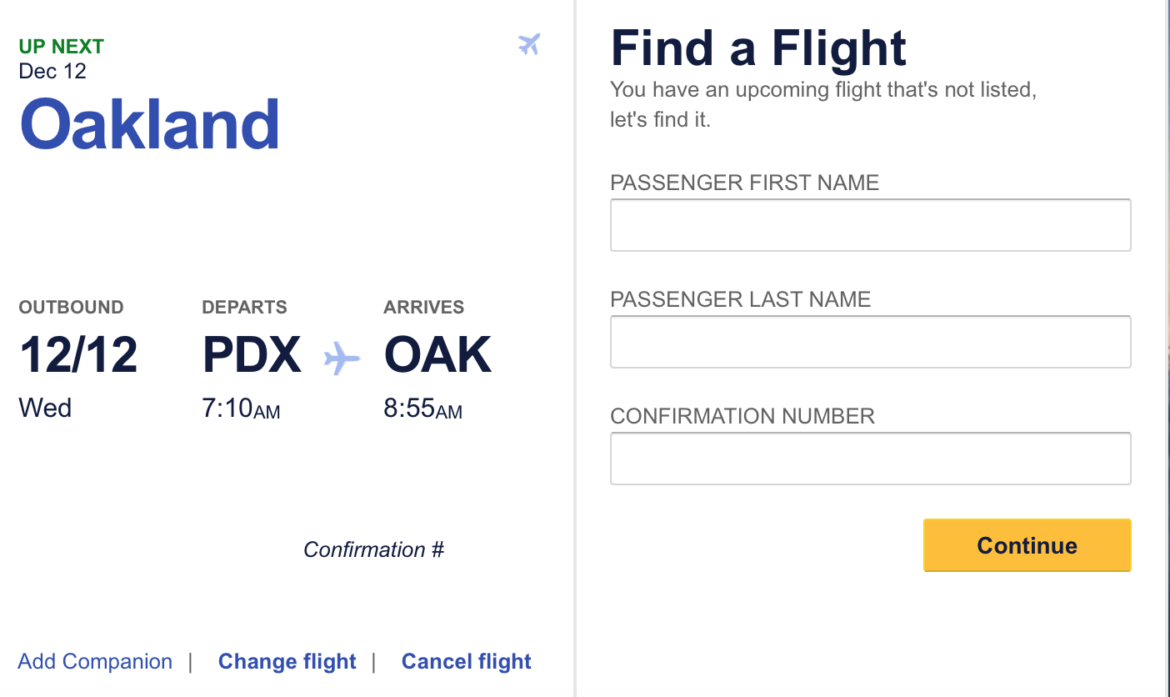The width and height of the screenshot is (1170, 697).
Task: Choose Change flight
Action: point(287,661)
